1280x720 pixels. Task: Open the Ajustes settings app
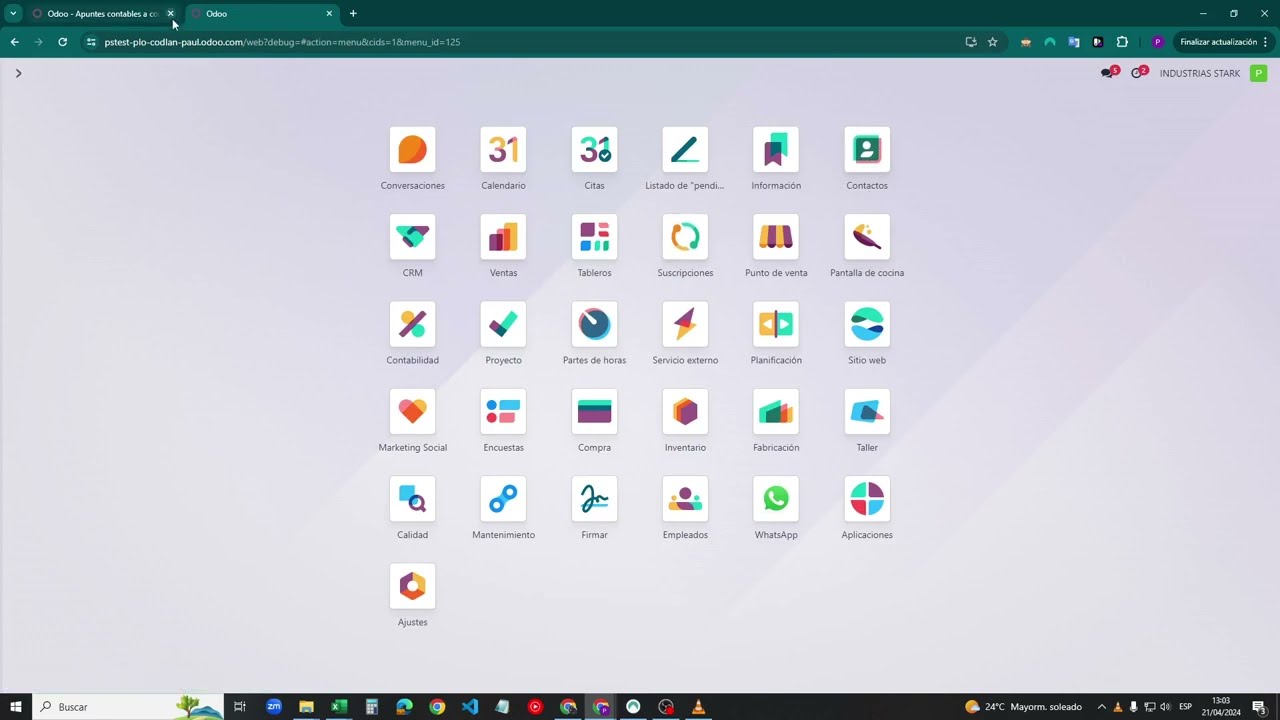[412, 586]
